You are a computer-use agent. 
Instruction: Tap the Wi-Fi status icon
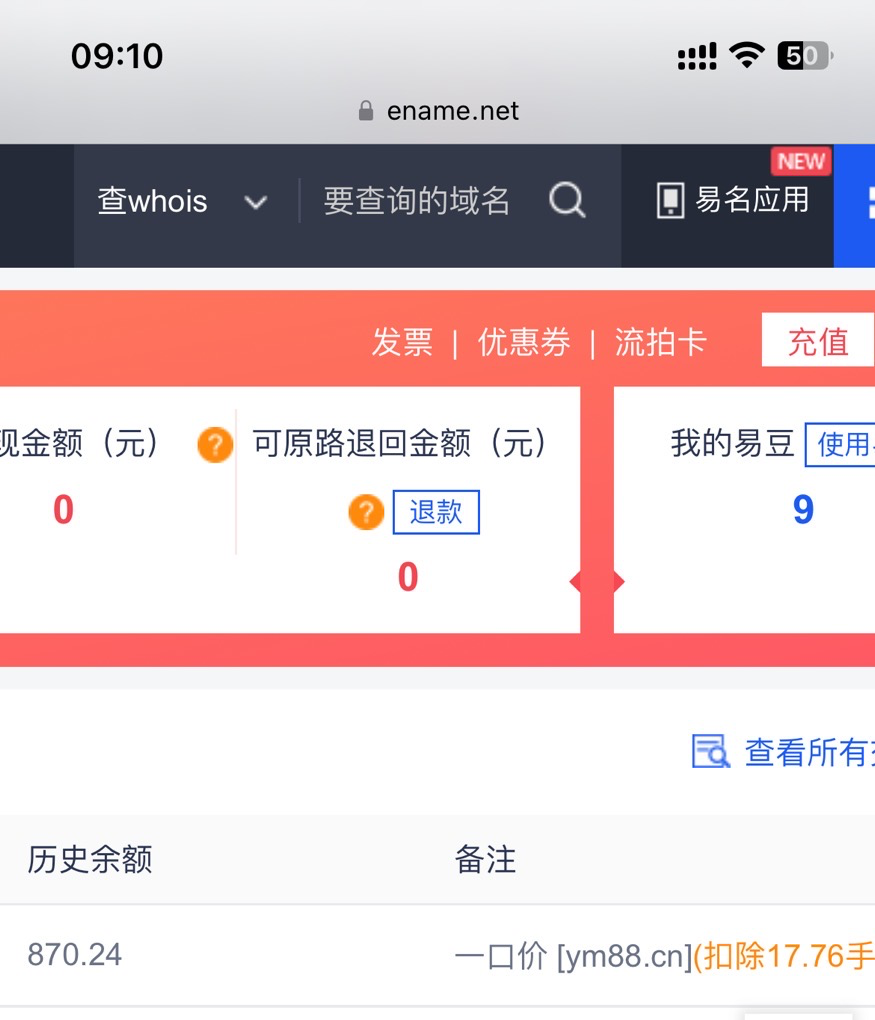point(746,56)
